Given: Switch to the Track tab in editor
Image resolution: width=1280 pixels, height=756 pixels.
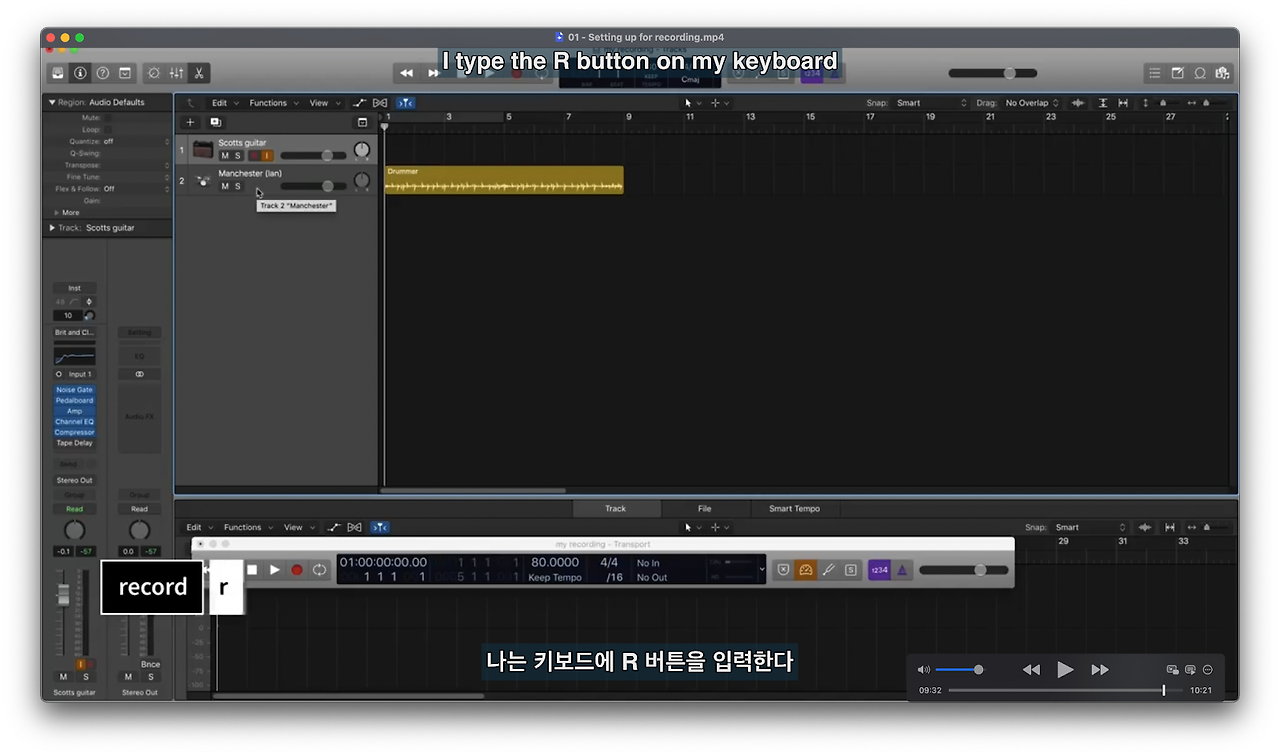Looking at the screenshot, I should click(x=615, y=509).
